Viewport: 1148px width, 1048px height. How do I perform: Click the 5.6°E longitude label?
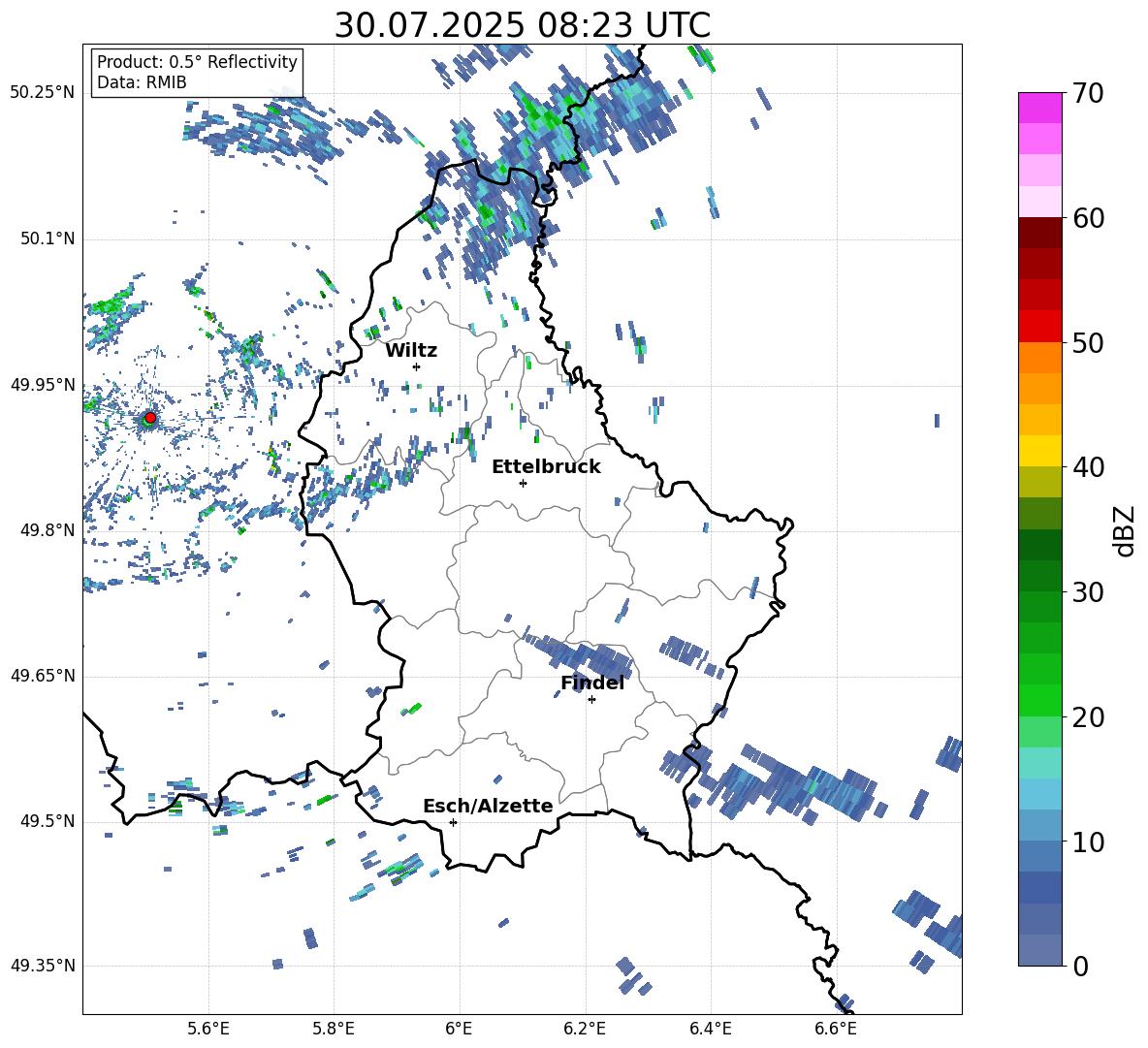[208, 1029]
